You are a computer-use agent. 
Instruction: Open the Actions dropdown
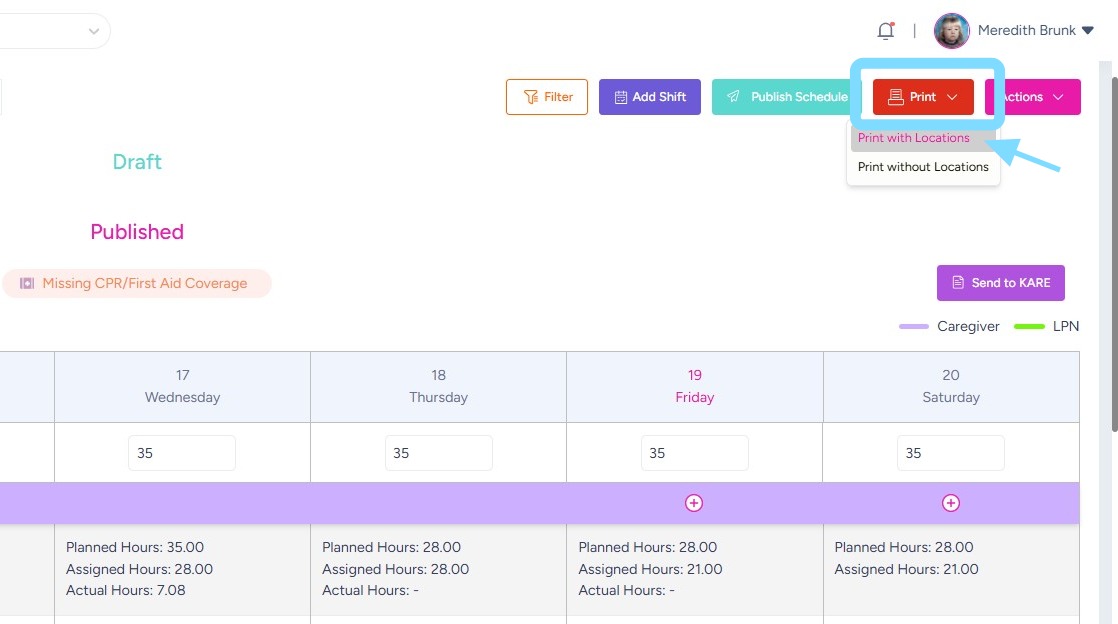tap(1033, 97)
